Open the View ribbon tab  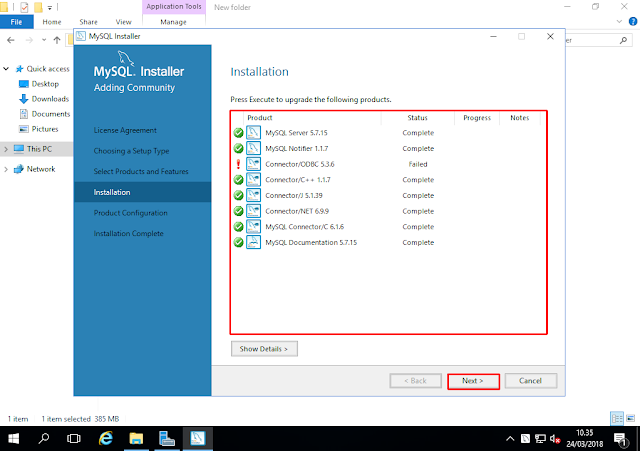point(124,22)
